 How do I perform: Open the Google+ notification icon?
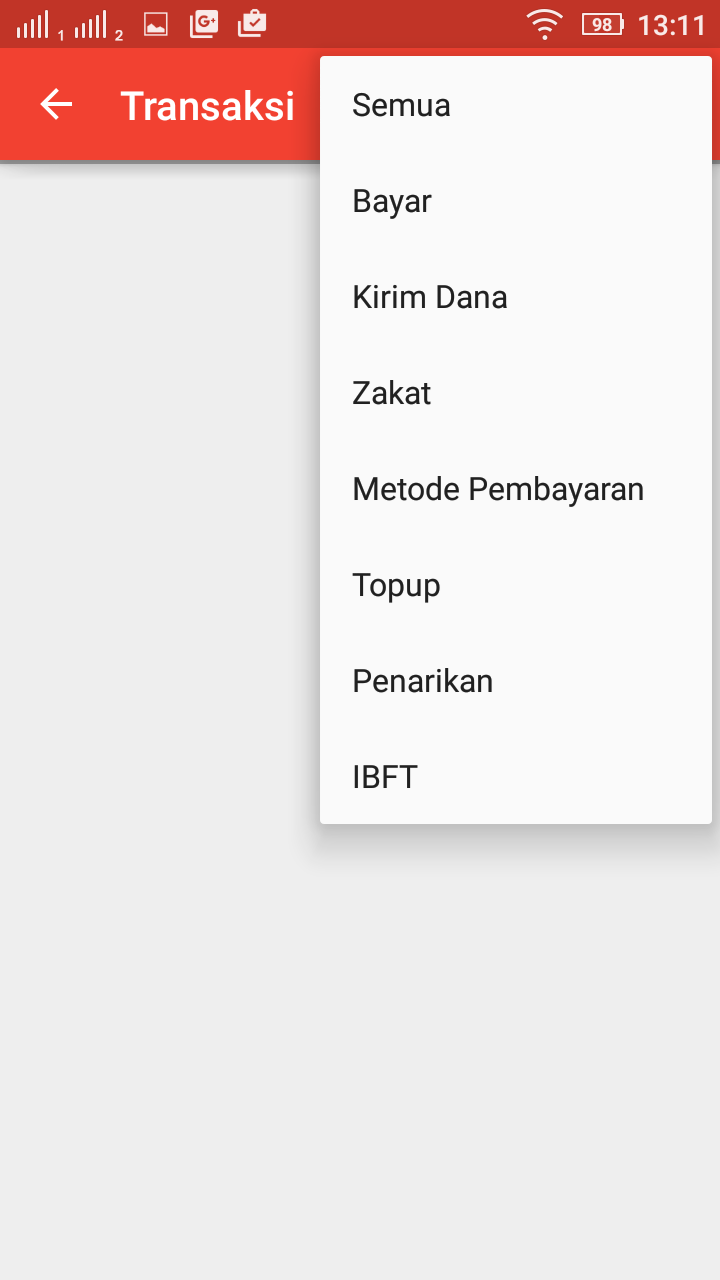[203, 22]
